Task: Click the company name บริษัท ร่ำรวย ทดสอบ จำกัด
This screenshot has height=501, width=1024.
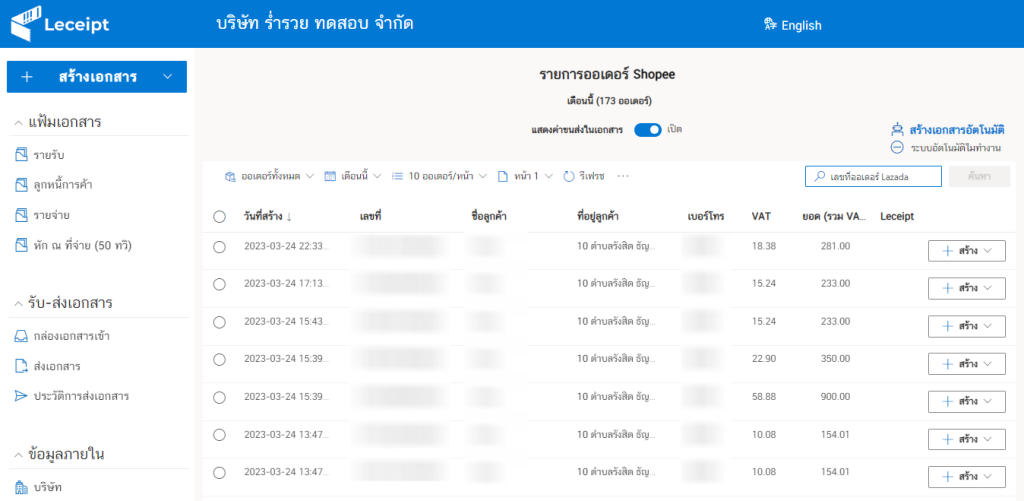Action: (314, 24)
